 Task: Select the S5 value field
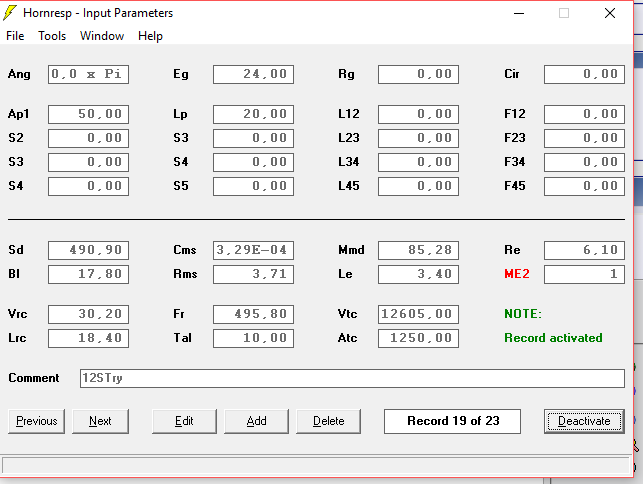[253, 186]
